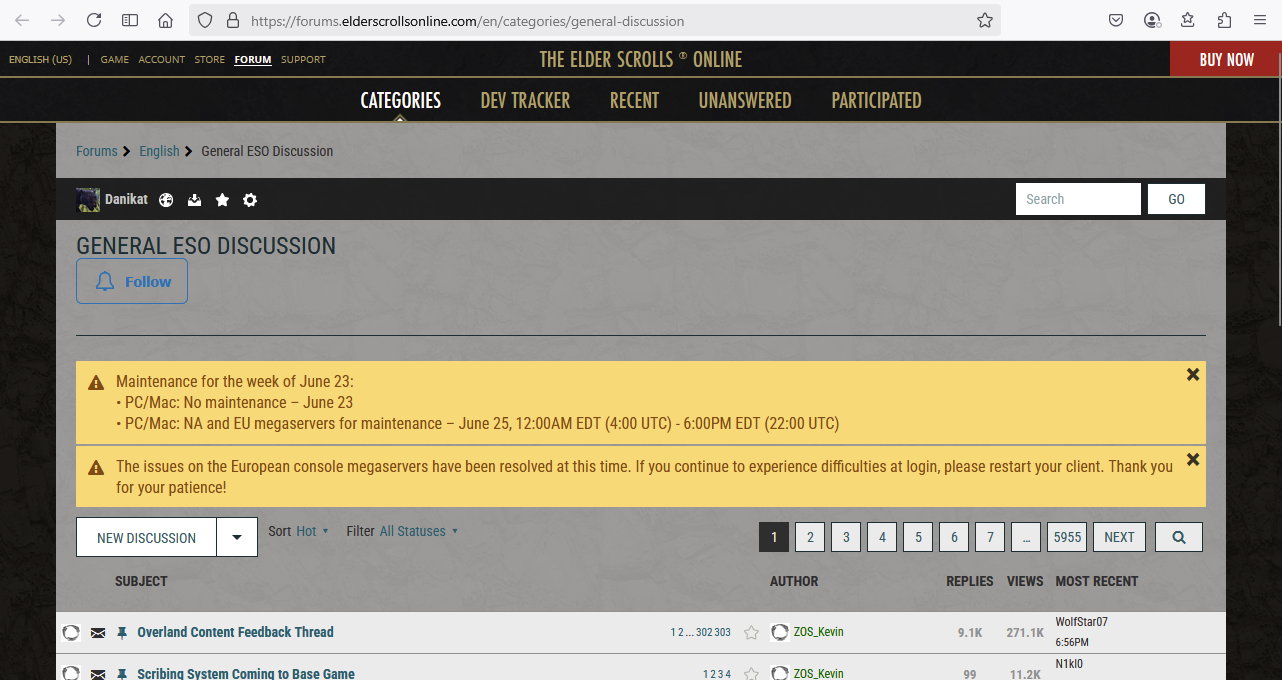Click the Danikat username link
The height and width of the screenshot is (680, 1282).
click(126, 199)
